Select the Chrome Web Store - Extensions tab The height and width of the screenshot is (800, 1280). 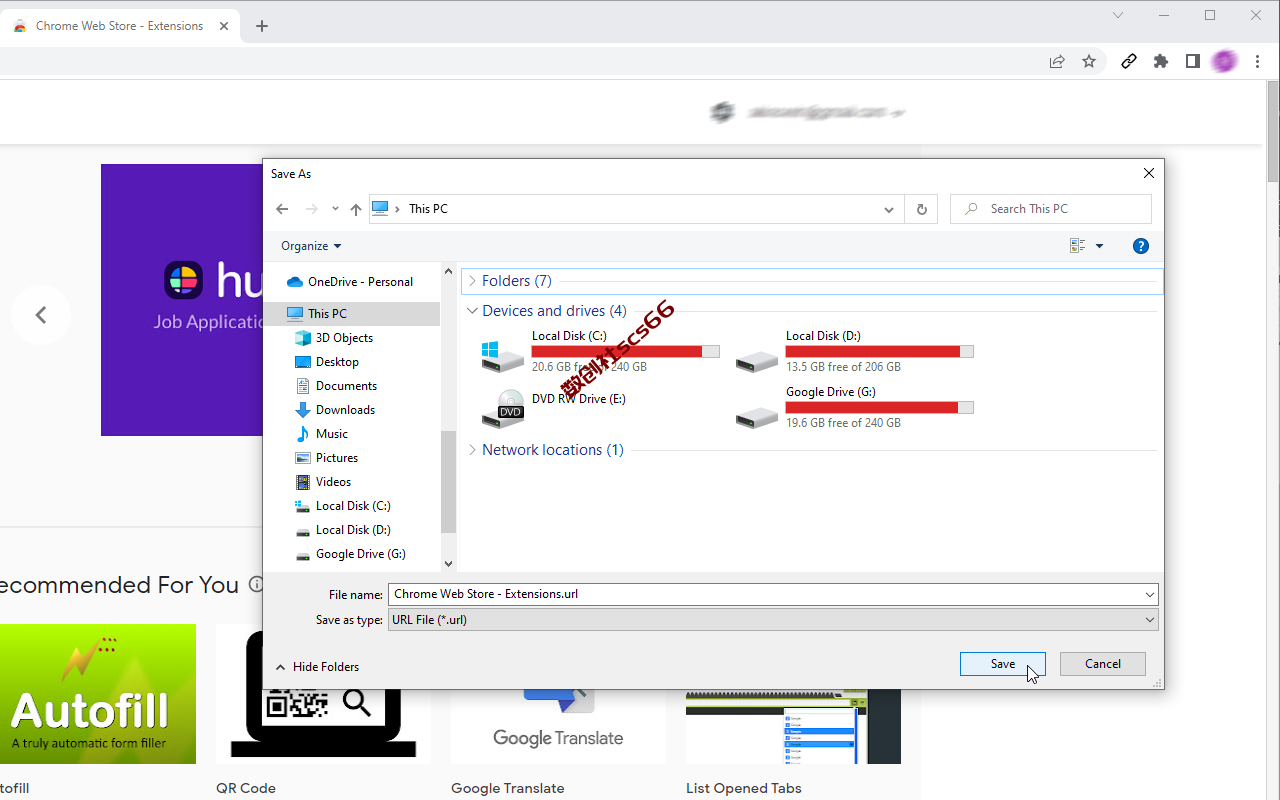[x=120, y=26]
